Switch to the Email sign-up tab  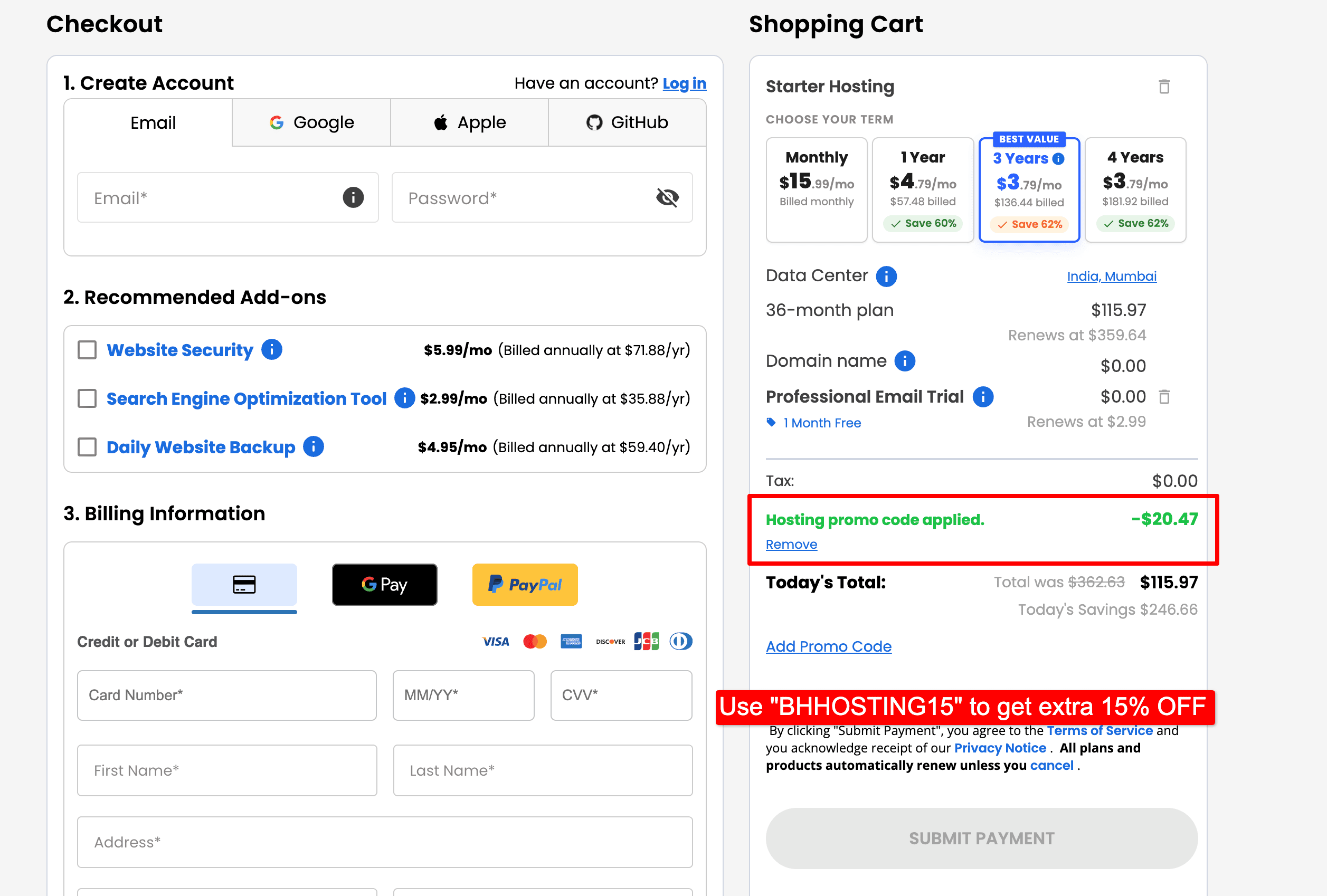coord(148,123)
